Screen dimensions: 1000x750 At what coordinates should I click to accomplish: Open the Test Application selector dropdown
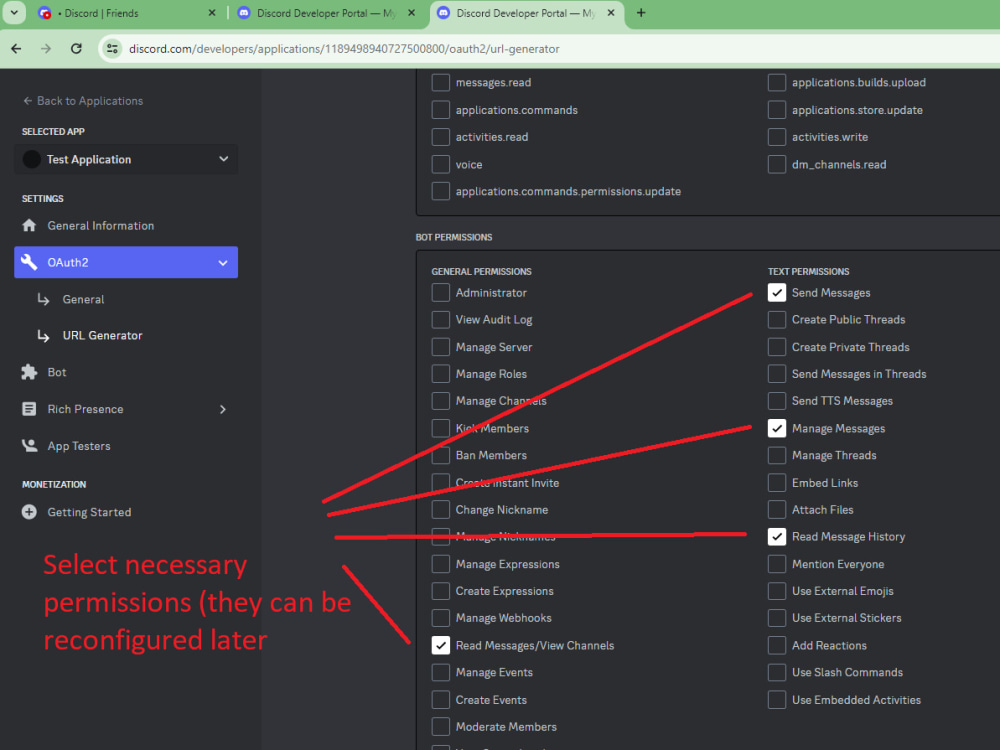[x=126, y=159]
